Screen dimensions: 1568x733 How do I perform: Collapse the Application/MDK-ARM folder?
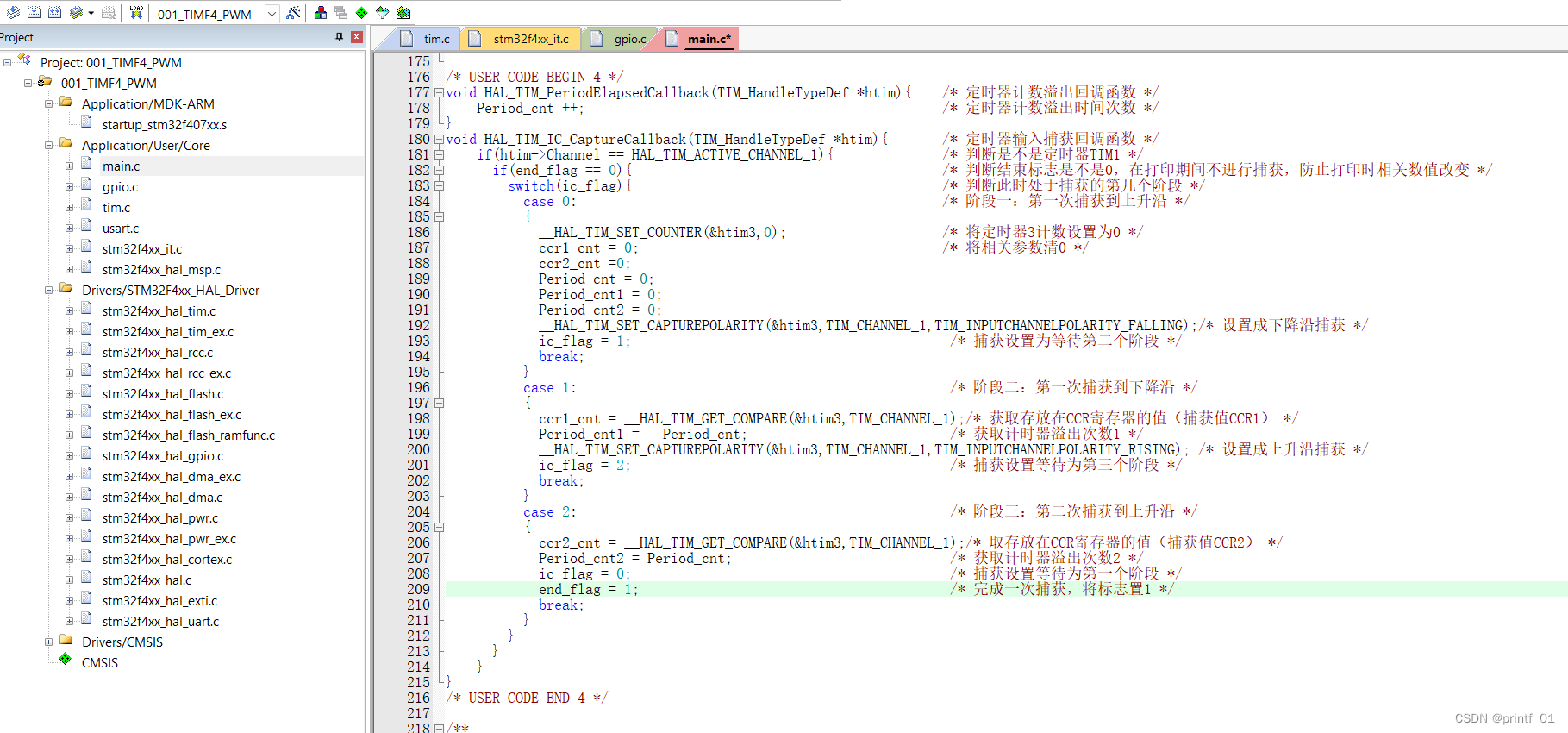tap(49, 103)
